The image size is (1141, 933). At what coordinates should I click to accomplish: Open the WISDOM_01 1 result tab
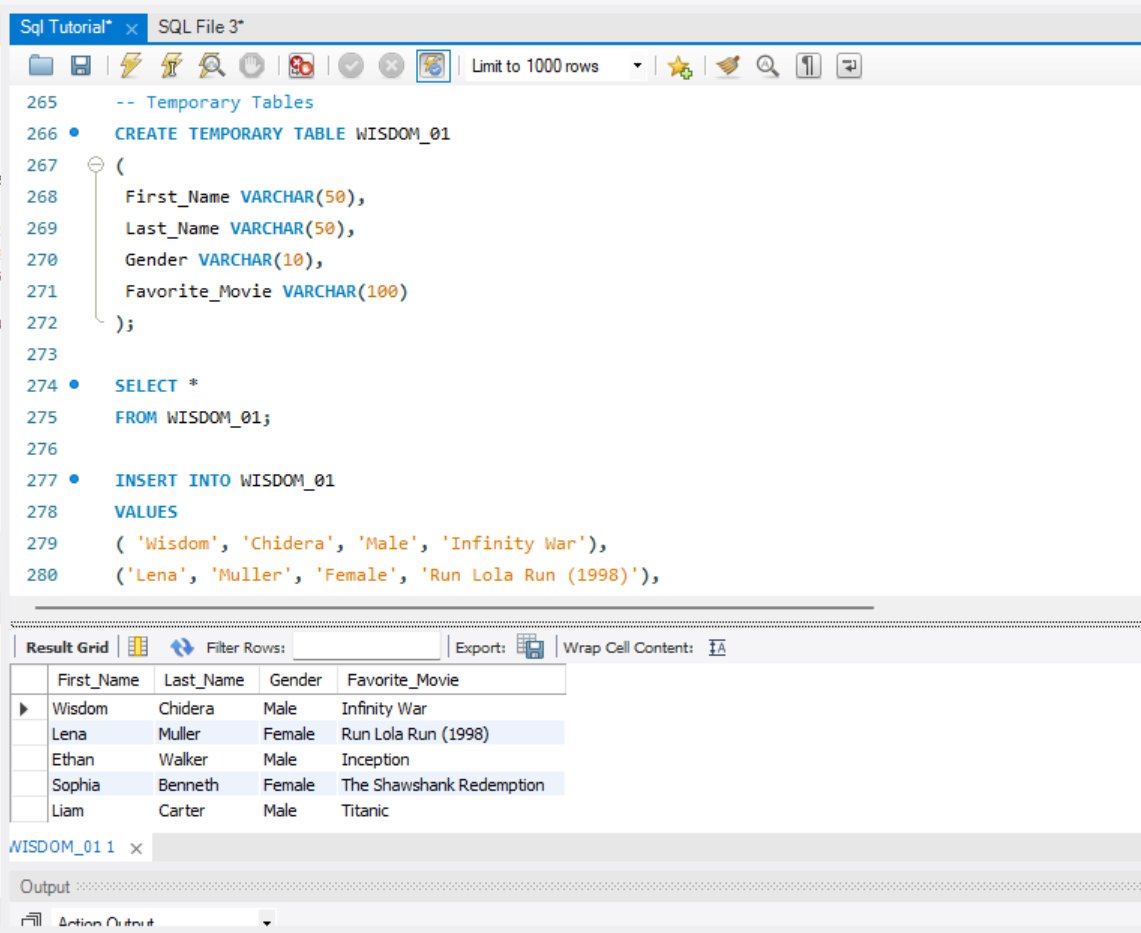62,847
